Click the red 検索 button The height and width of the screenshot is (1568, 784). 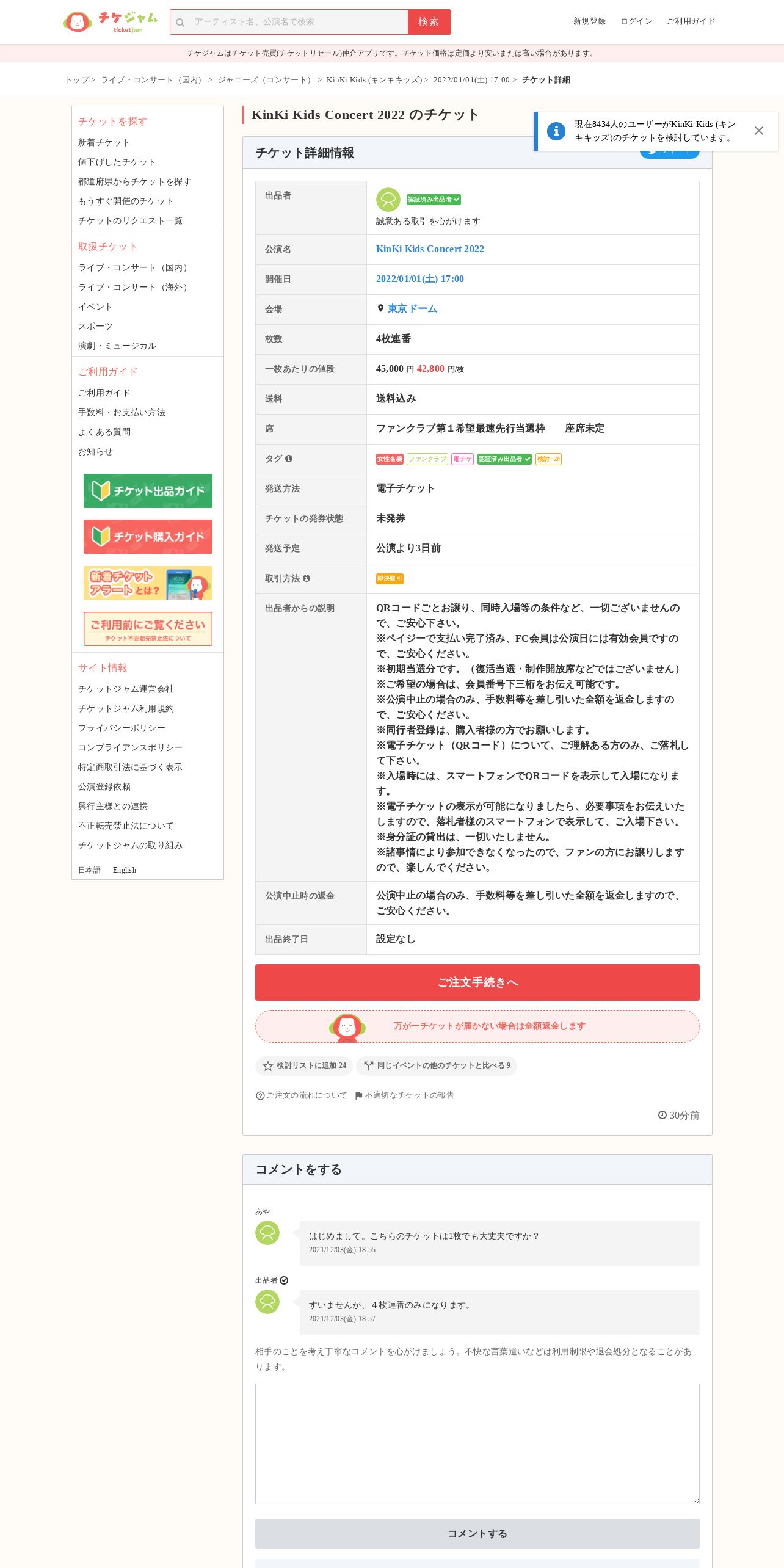(x=429, y=22)
